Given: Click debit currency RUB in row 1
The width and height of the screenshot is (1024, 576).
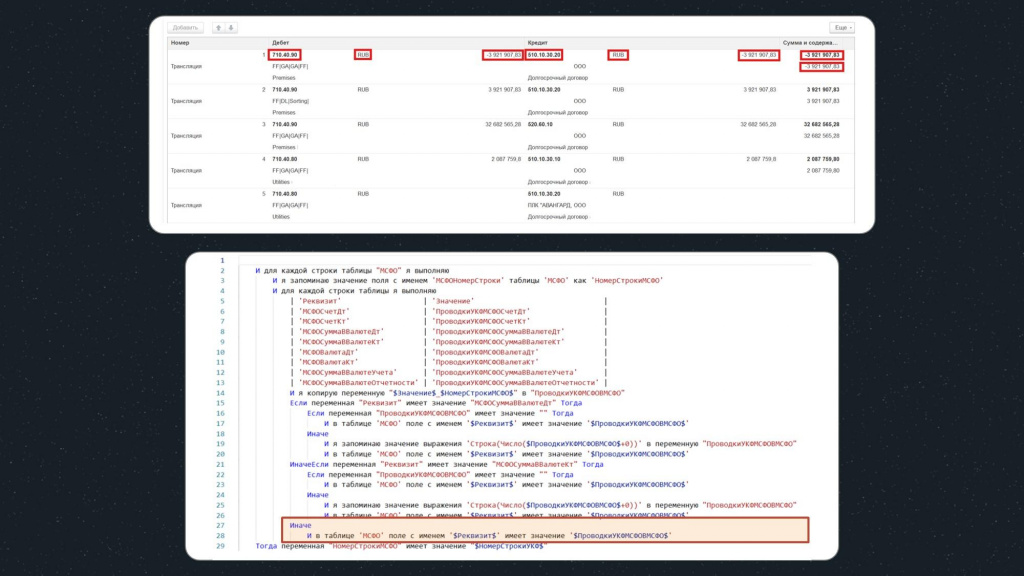Looking at the screenshot, I should tap(363, 55).
